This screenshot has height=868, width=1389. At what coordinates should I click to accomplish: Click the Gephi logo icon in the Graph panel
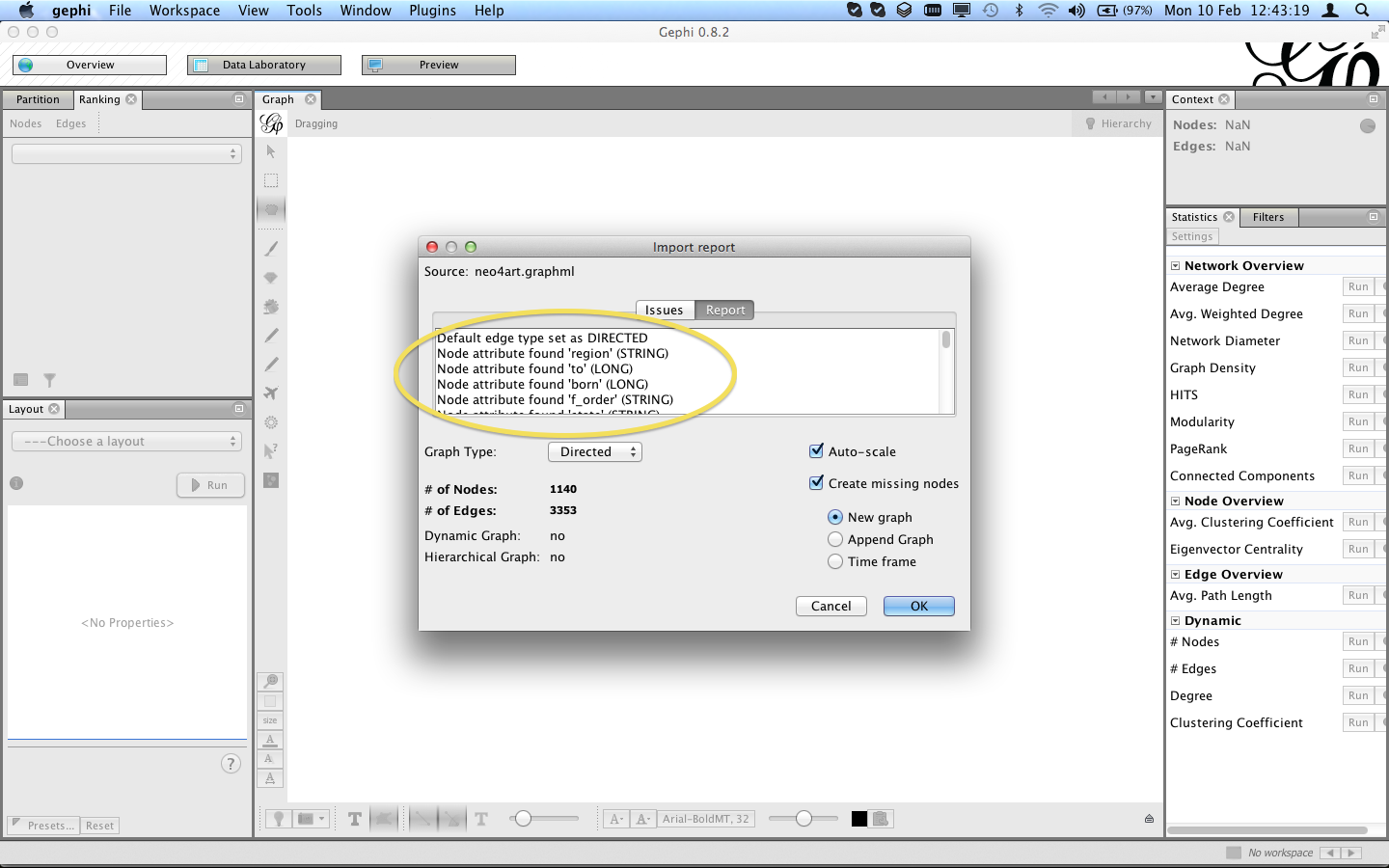pos(272,123)
